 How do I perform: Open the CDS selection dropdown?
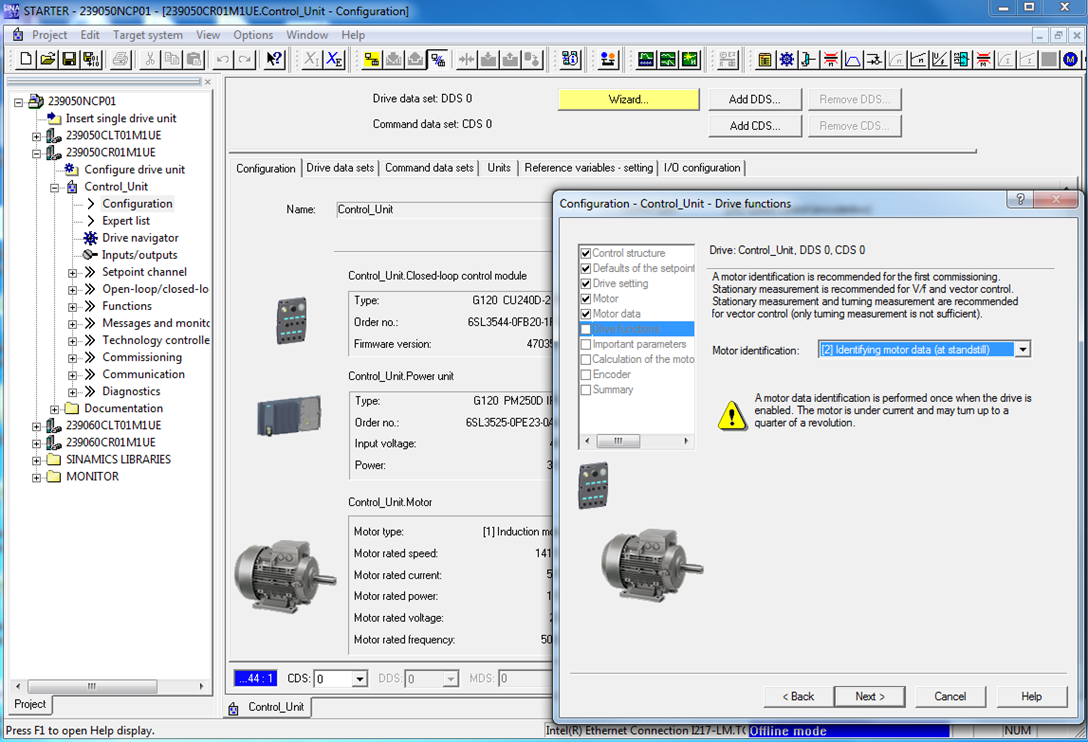point(360,679)
